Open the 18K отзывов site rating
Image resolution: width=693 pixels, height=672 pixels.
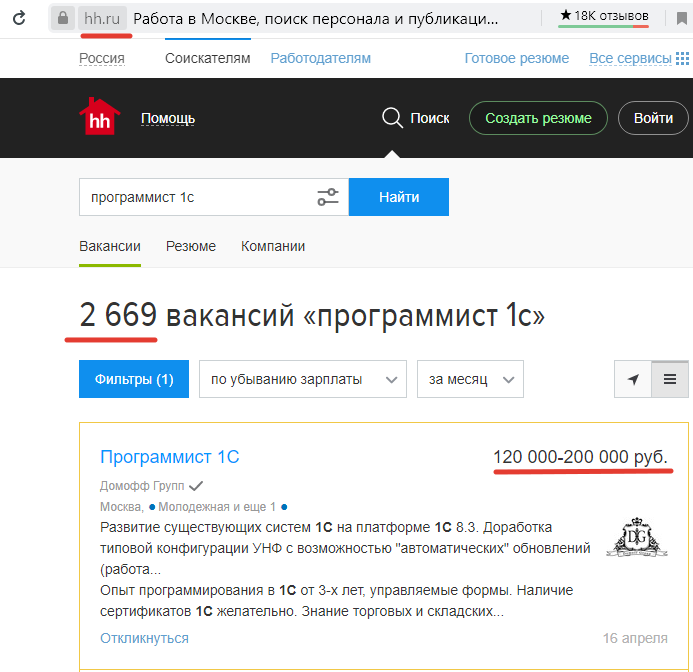[x=604, y=16]
